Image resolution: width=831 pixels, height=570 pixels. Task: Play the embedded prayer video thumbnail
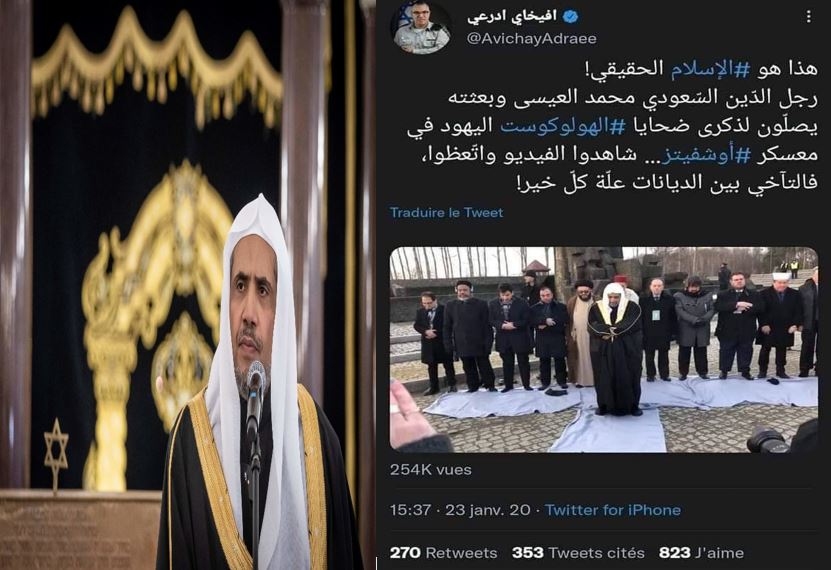(x=604, y=350)
